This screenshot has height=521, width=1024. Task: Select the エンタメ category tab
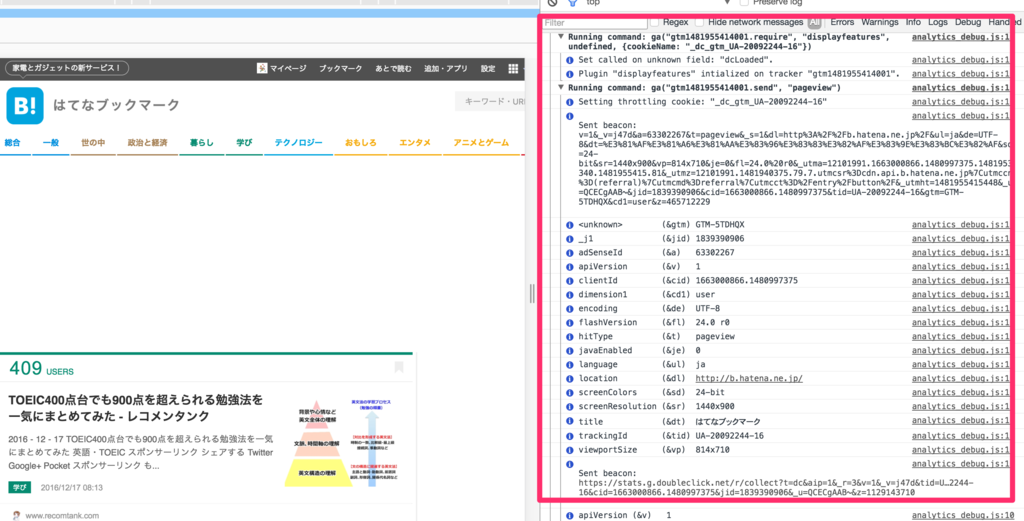click(x=415, y=142)
